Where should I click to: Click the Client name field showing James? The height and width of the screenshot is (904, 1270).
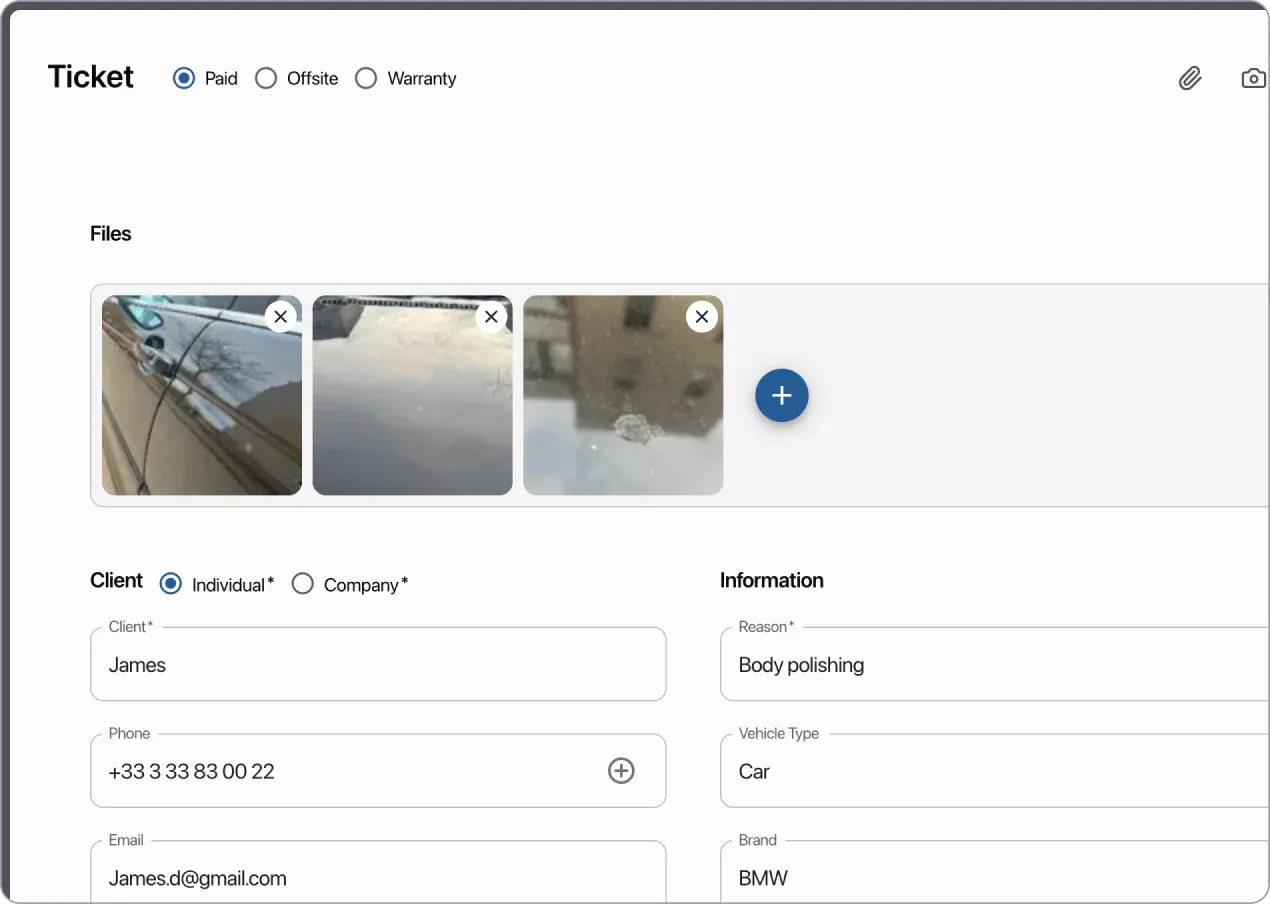pos(378,664)
